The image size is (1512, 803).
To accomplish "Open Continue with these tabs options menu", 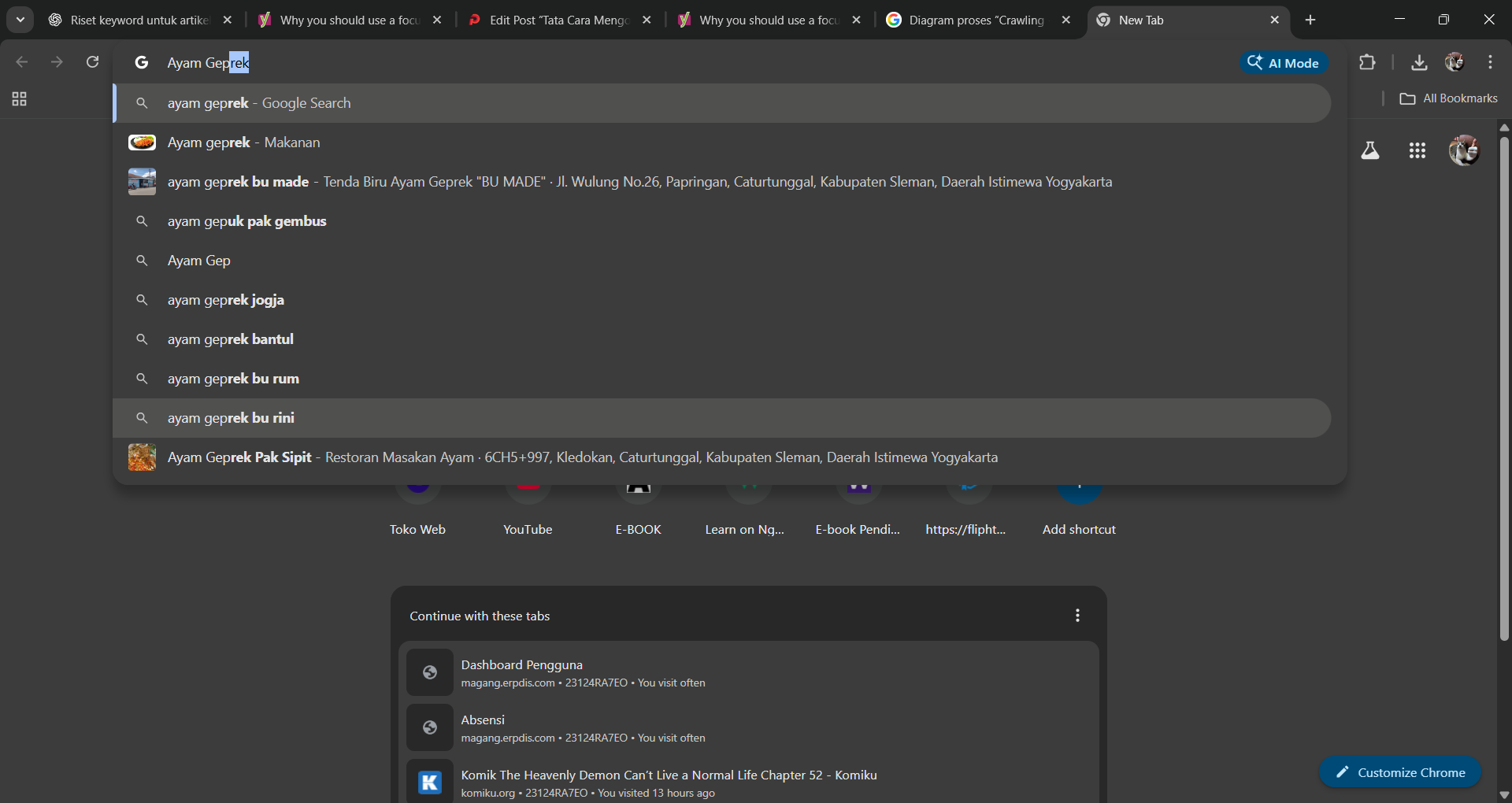I will point(1077,616).
